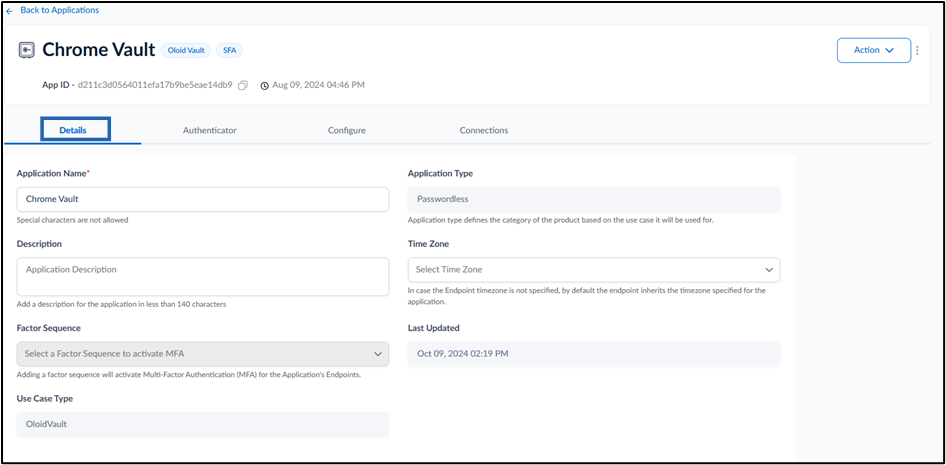
Task: Open the three-dot more options menu
Action: (x=918, y=51)
